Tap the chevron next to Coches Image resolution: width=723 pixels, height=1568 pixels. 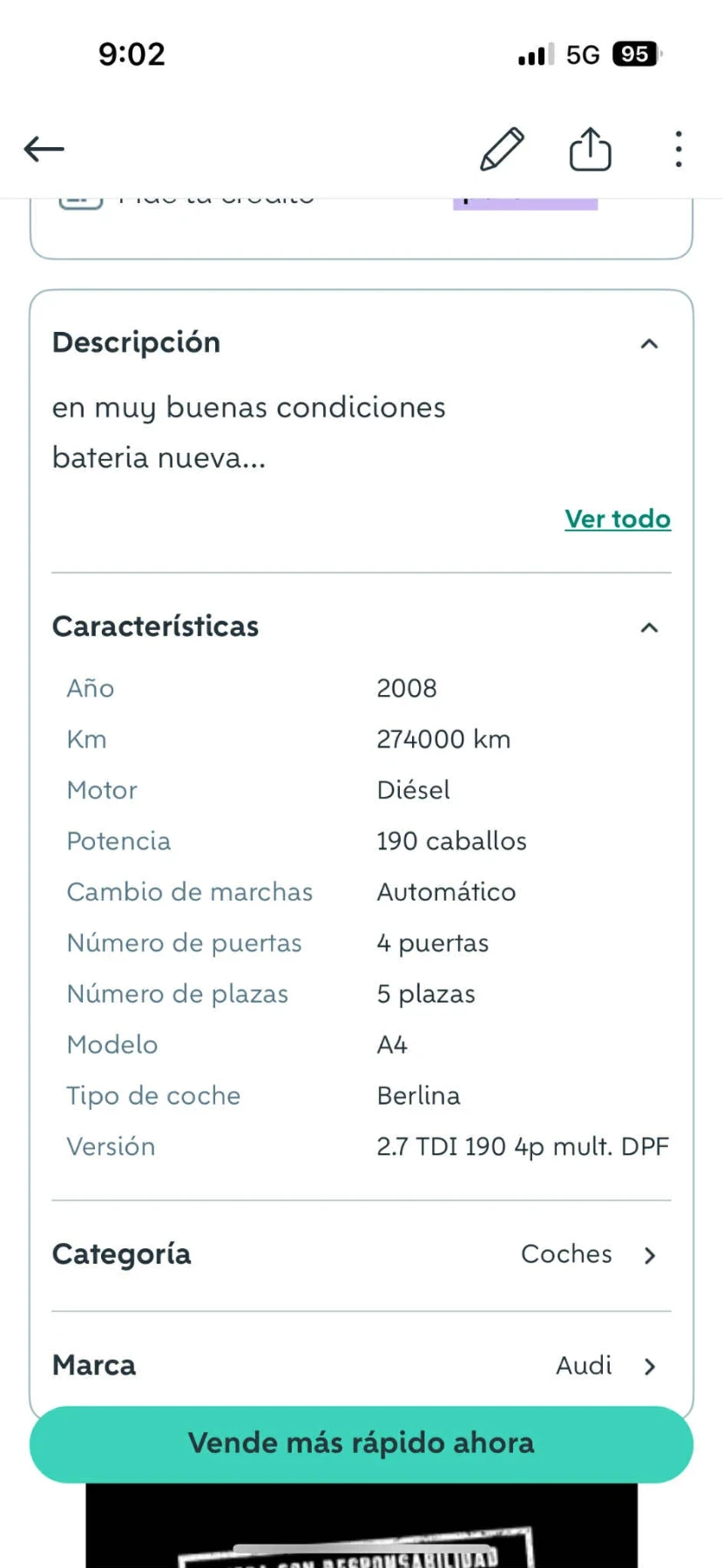(650, 1255)
